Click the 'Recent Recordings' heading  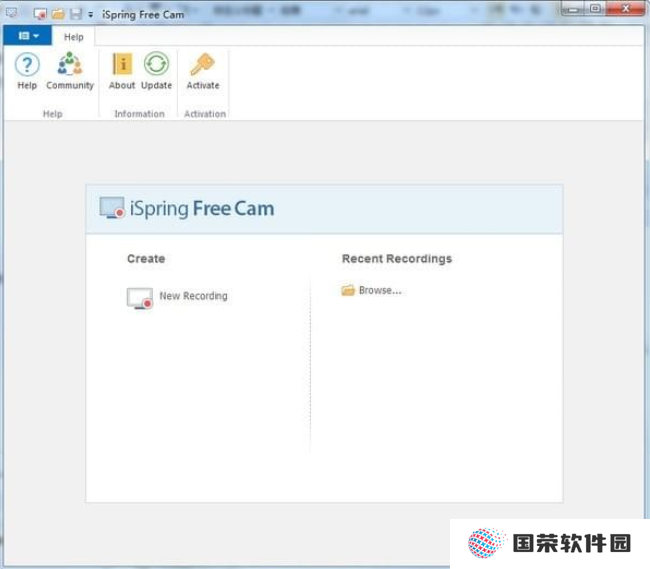(x=397, y=259)
